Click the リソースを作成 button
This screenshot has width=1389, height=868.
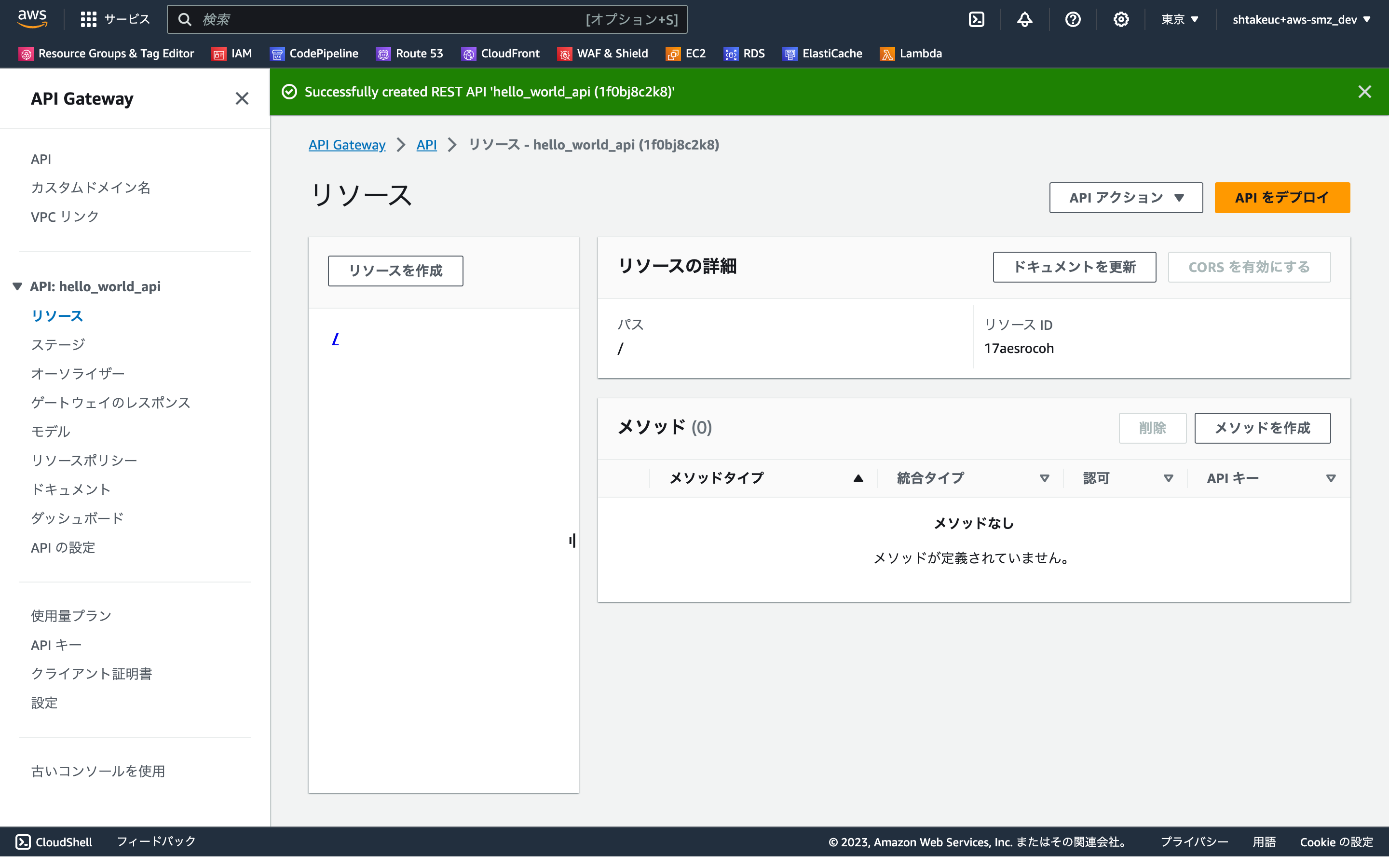click(395, 271)
